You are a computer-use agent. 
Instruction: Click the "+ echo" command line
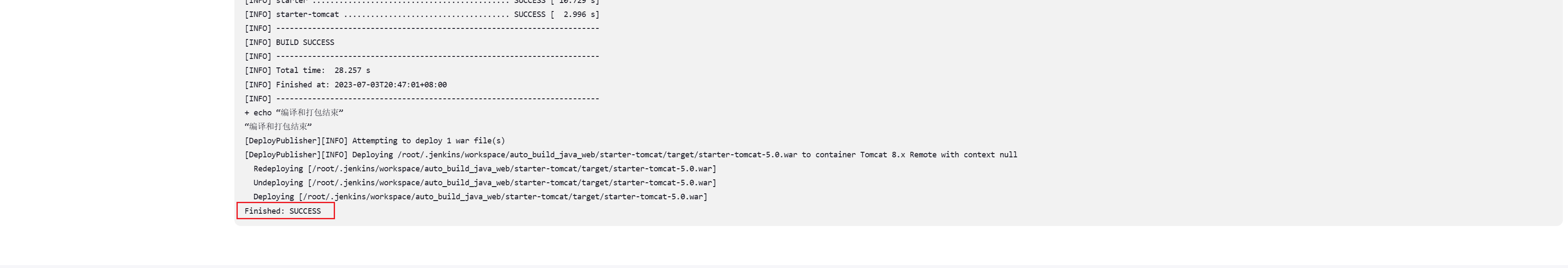coord(294,113)
